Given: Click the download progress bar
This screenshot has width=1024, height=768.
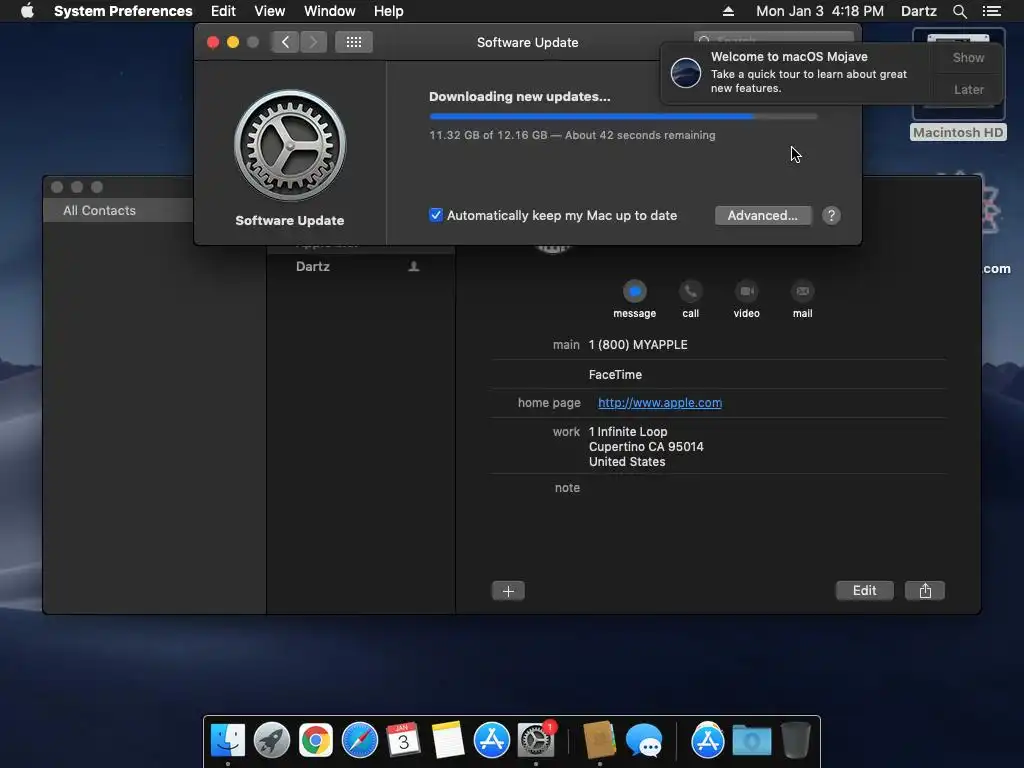Looking at the screenshot, I should [x=623, y=116].
